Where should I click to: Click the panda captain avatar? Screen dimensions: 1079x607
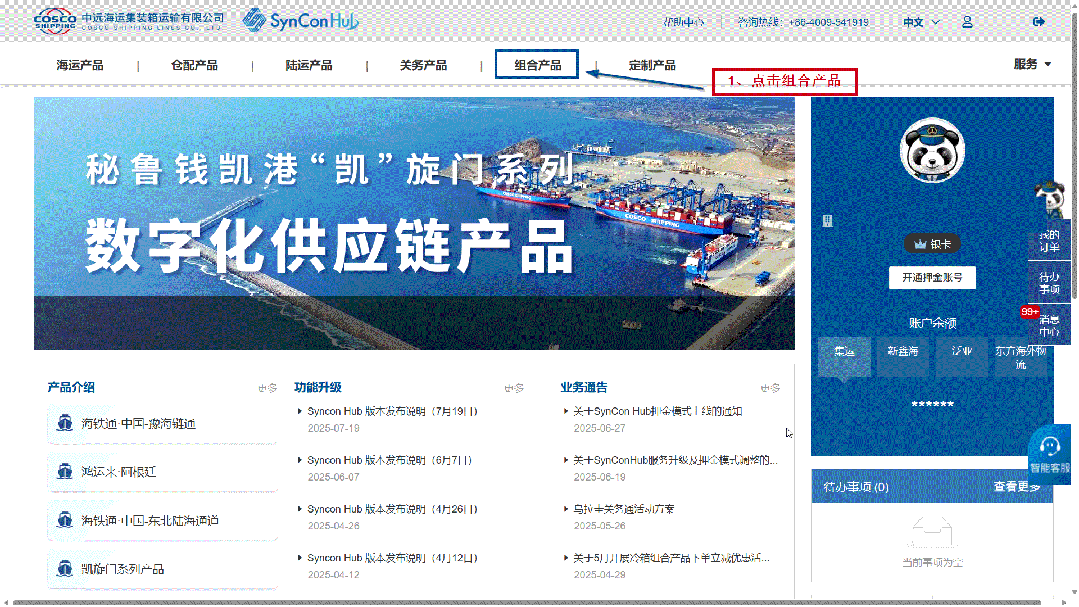coord(932,151)
